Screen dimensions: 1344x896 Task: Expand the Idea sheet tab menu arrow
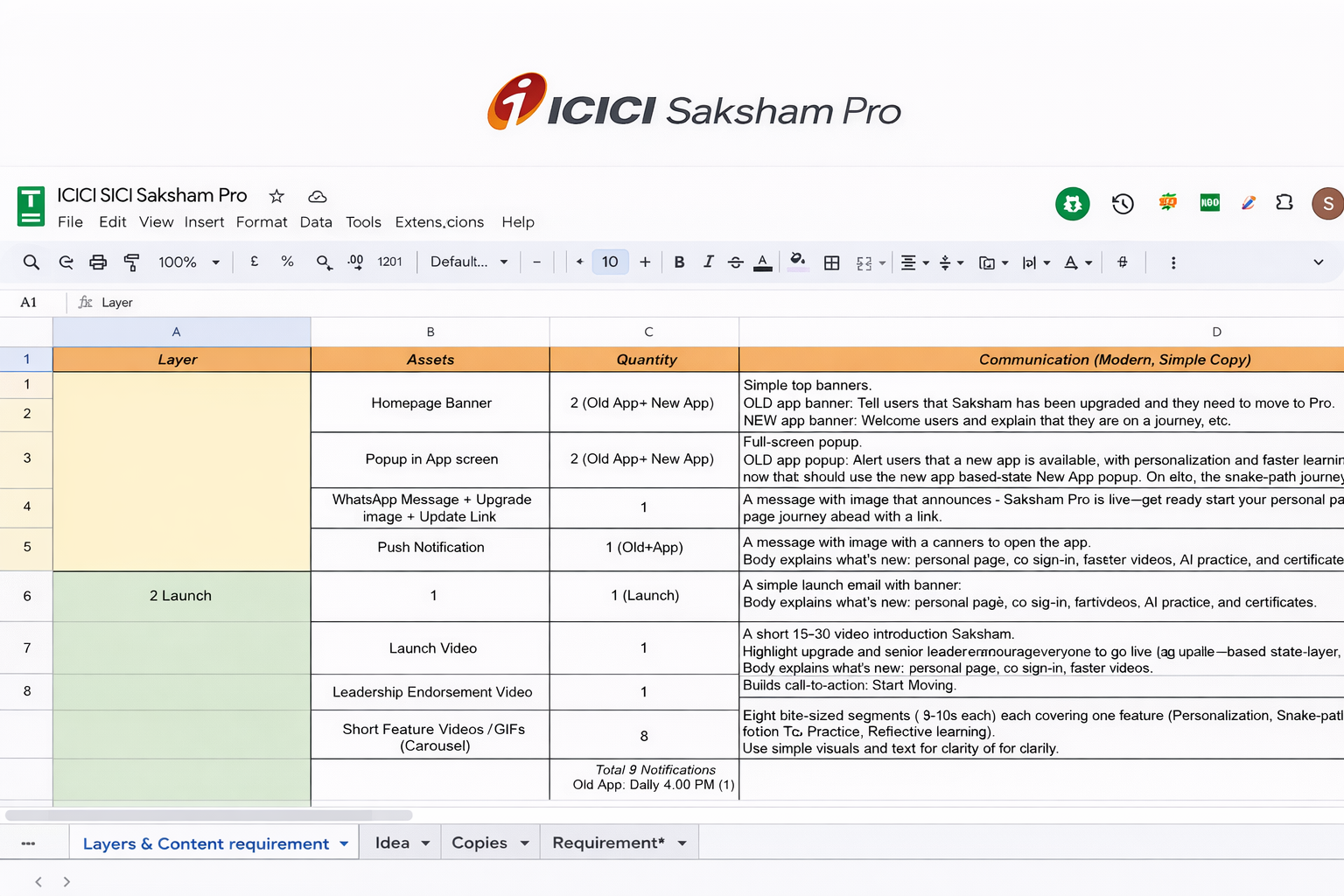point(426,843)
